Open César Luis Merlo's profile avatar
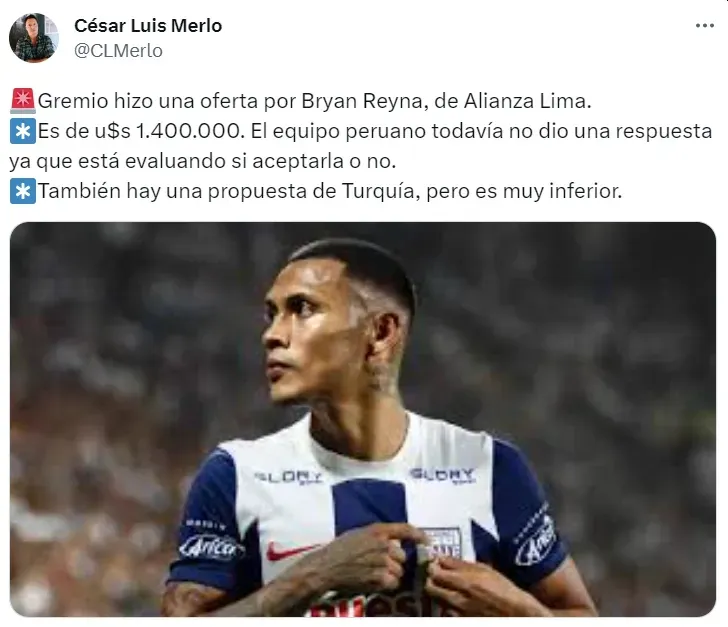 (x=34, y=38)
